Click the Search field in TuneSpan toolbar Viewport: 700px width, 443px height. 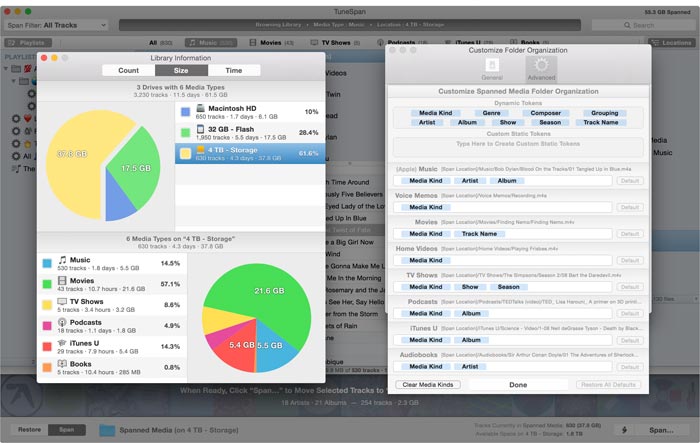tap(643, 25)
